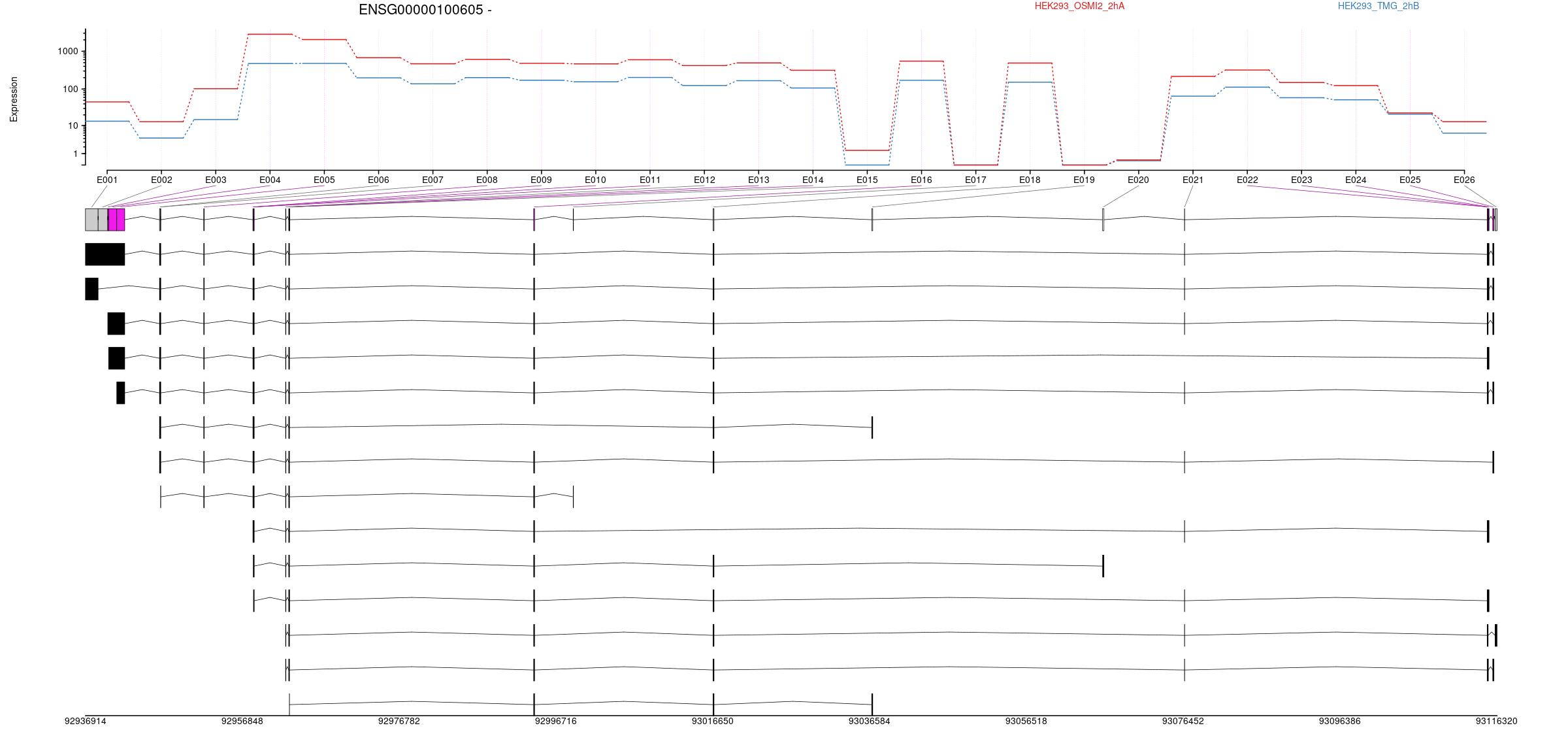Image resolution: width=1568 pixels, height=732 pixels.
Task: Click exon bin label E007
Action: click(433, 180)
